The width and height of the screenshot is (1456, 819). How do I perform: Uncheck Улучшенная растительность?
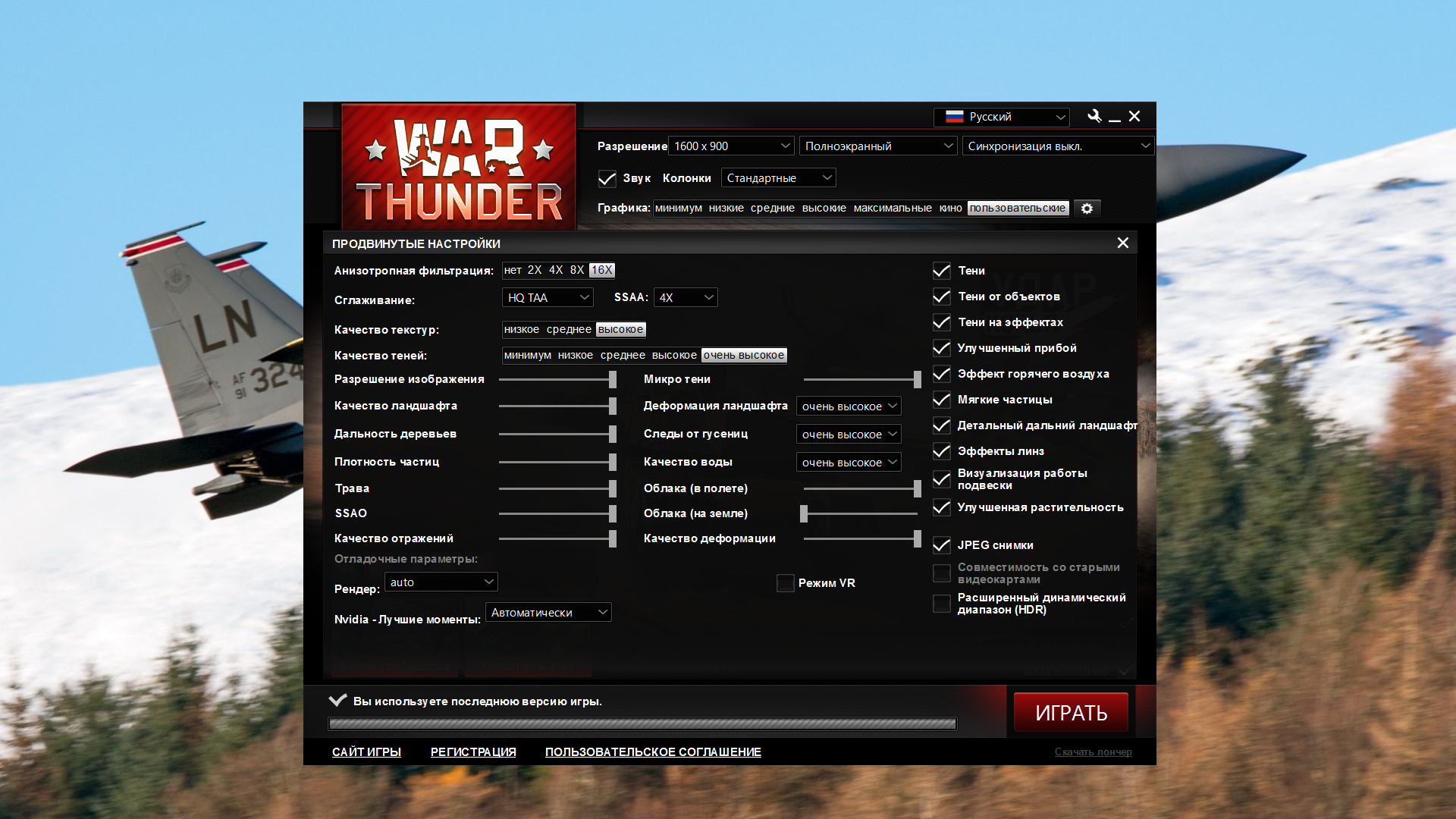(941, 507)
